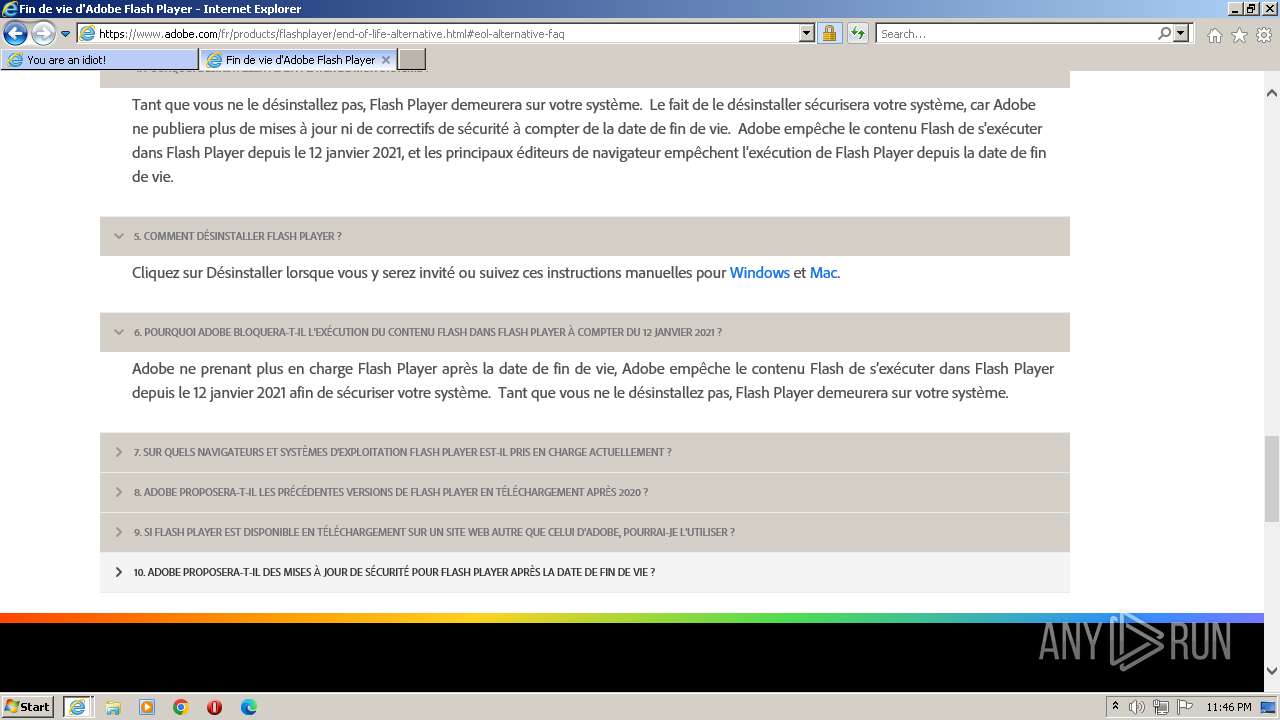
Task: Open the search provider dropdown arrow
Action: pos(1181,33)
